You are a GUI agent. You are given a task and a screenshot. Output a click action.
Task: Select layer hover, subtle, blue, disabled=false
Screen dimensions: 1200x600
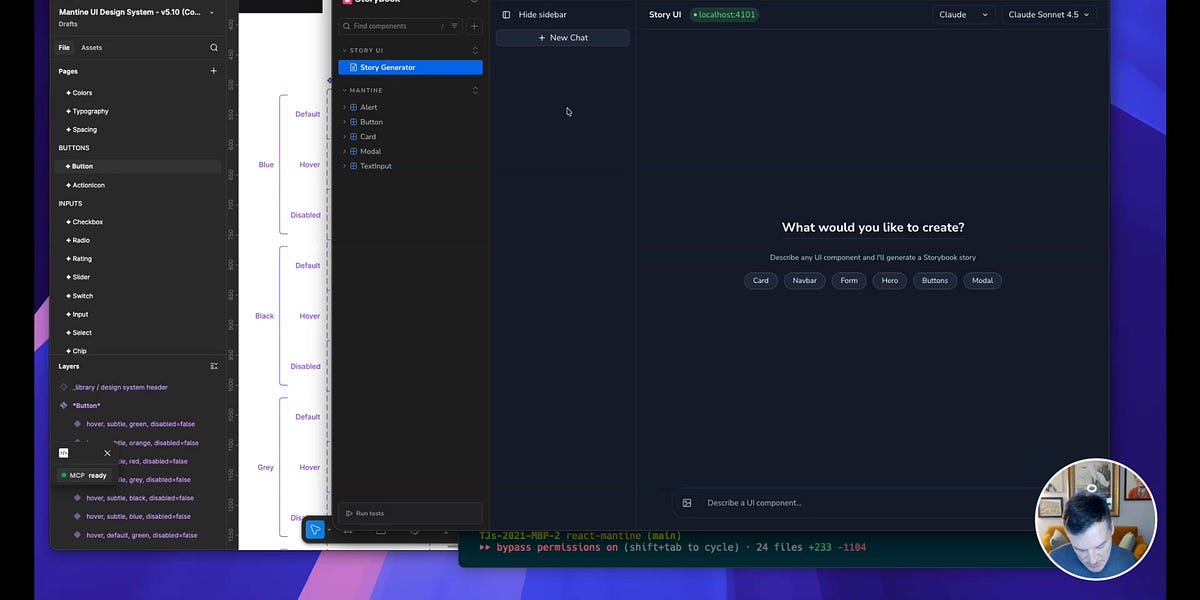click(x=138, y=516)
